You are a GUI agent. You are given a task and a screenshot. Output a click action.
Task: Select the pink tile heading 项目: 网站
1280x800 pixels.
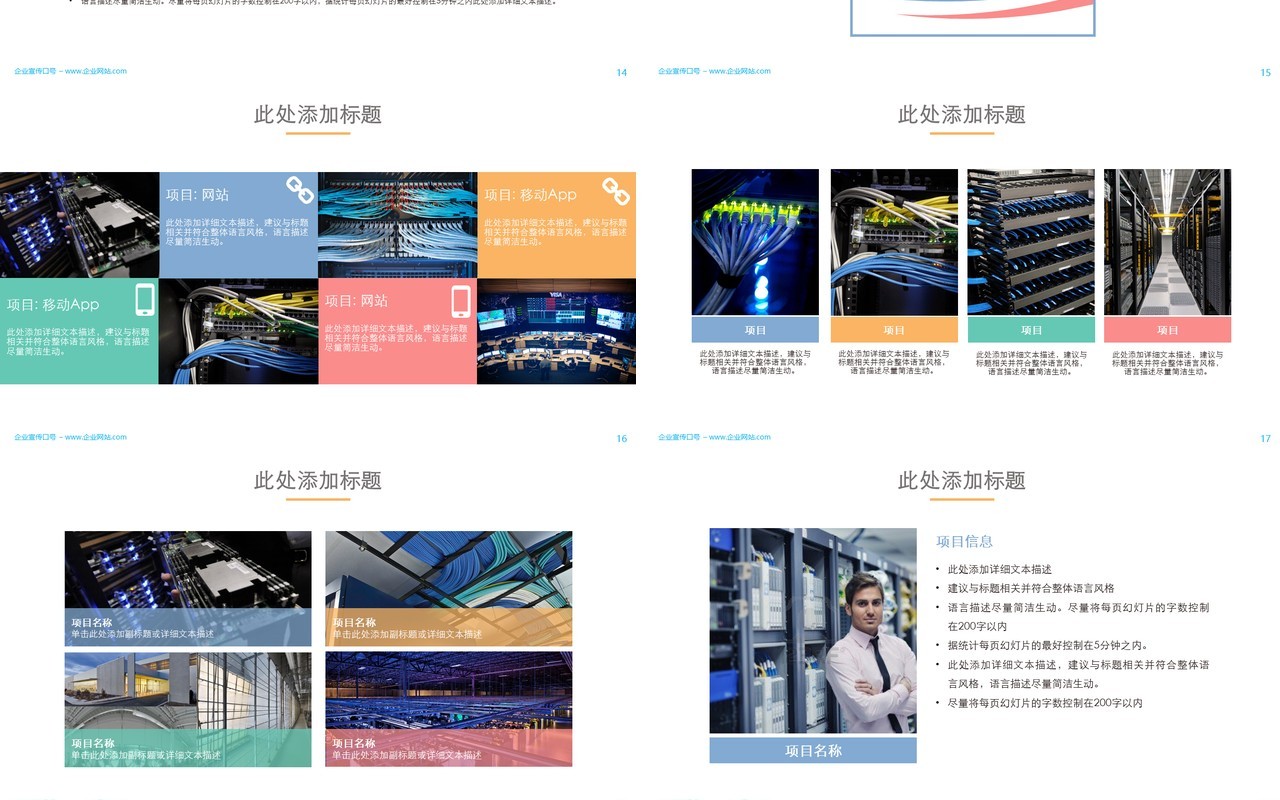tap(356, 300)
